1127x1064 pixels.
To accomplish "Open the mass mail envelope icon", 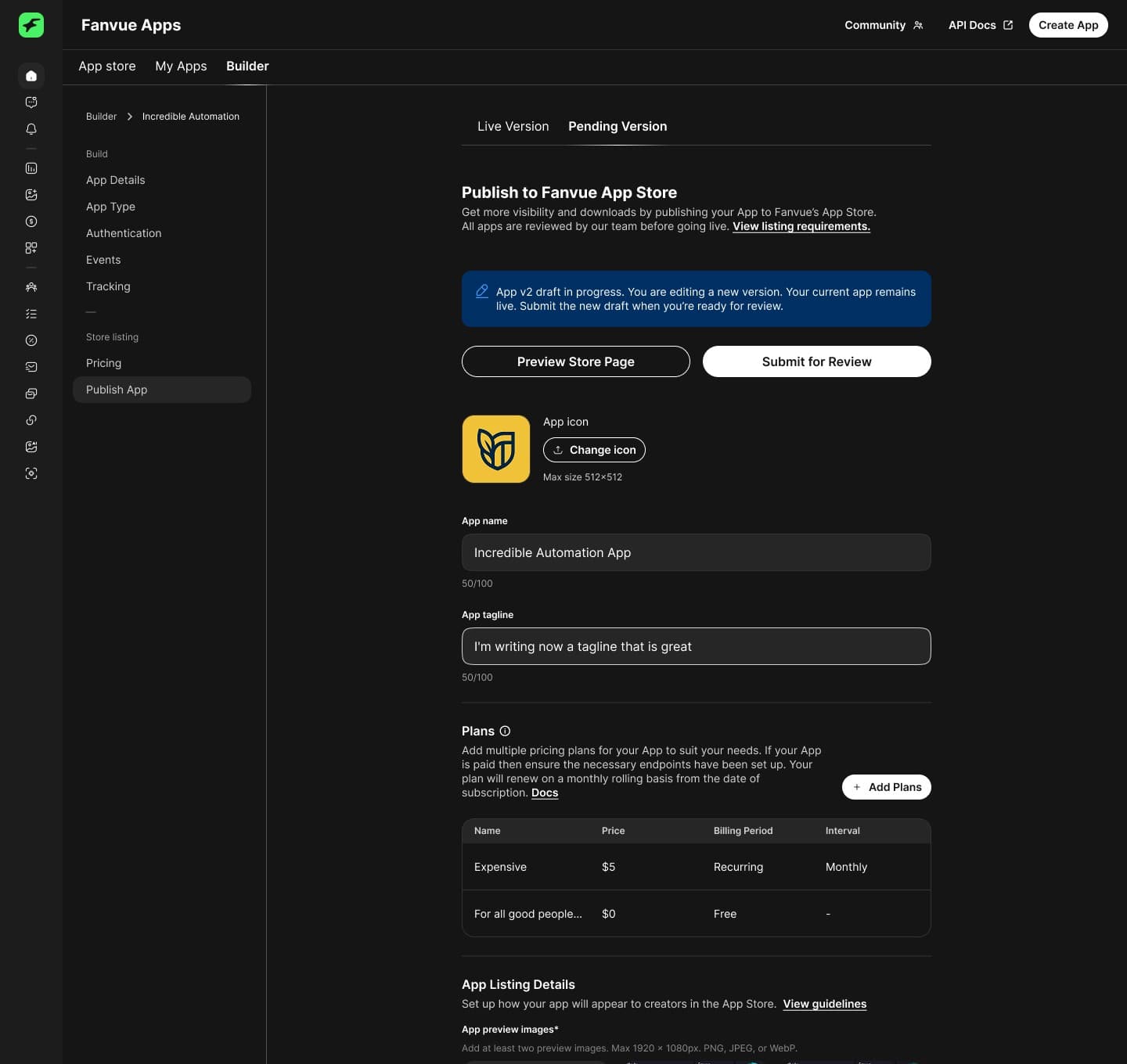I will [x=31, y=367].
